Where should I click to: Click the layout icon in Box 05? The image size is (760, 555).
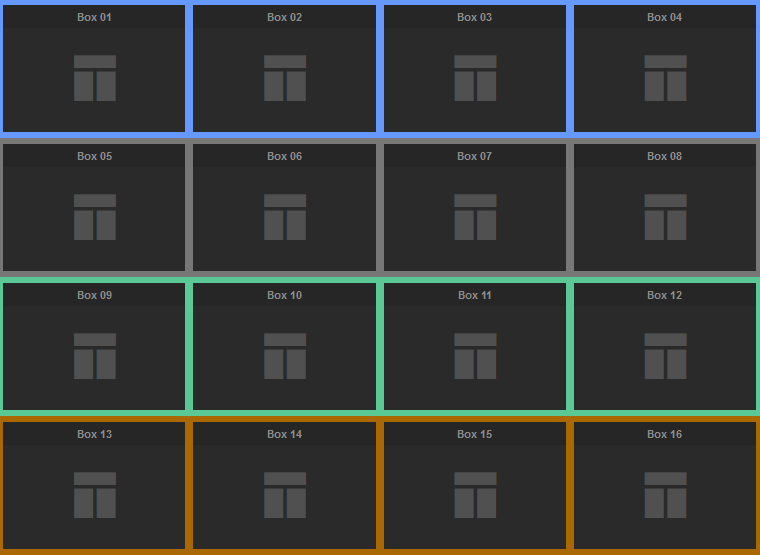[x=95, y=217]
